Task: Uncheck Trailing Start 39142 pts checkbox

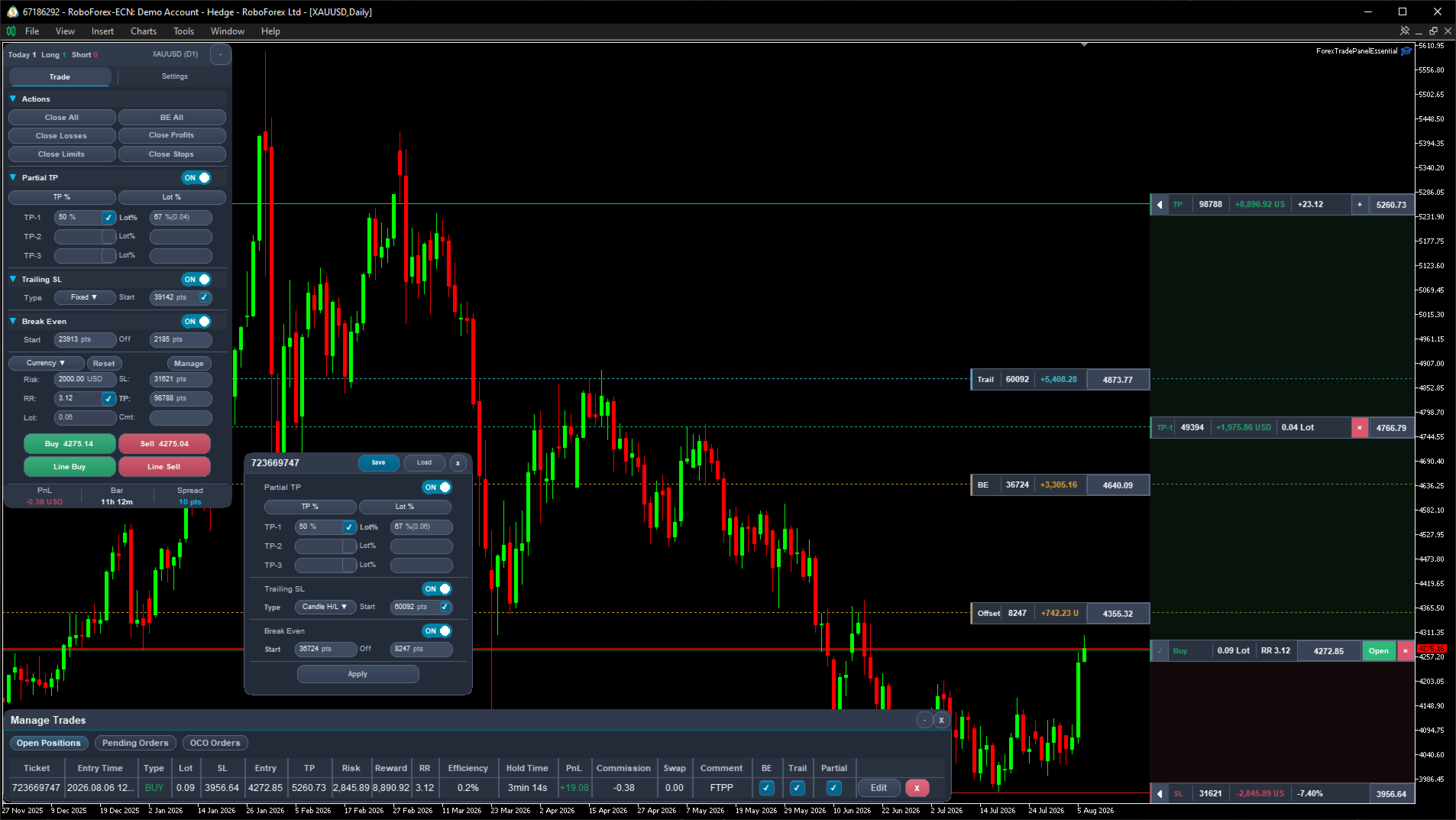Action: click(204, 297)
